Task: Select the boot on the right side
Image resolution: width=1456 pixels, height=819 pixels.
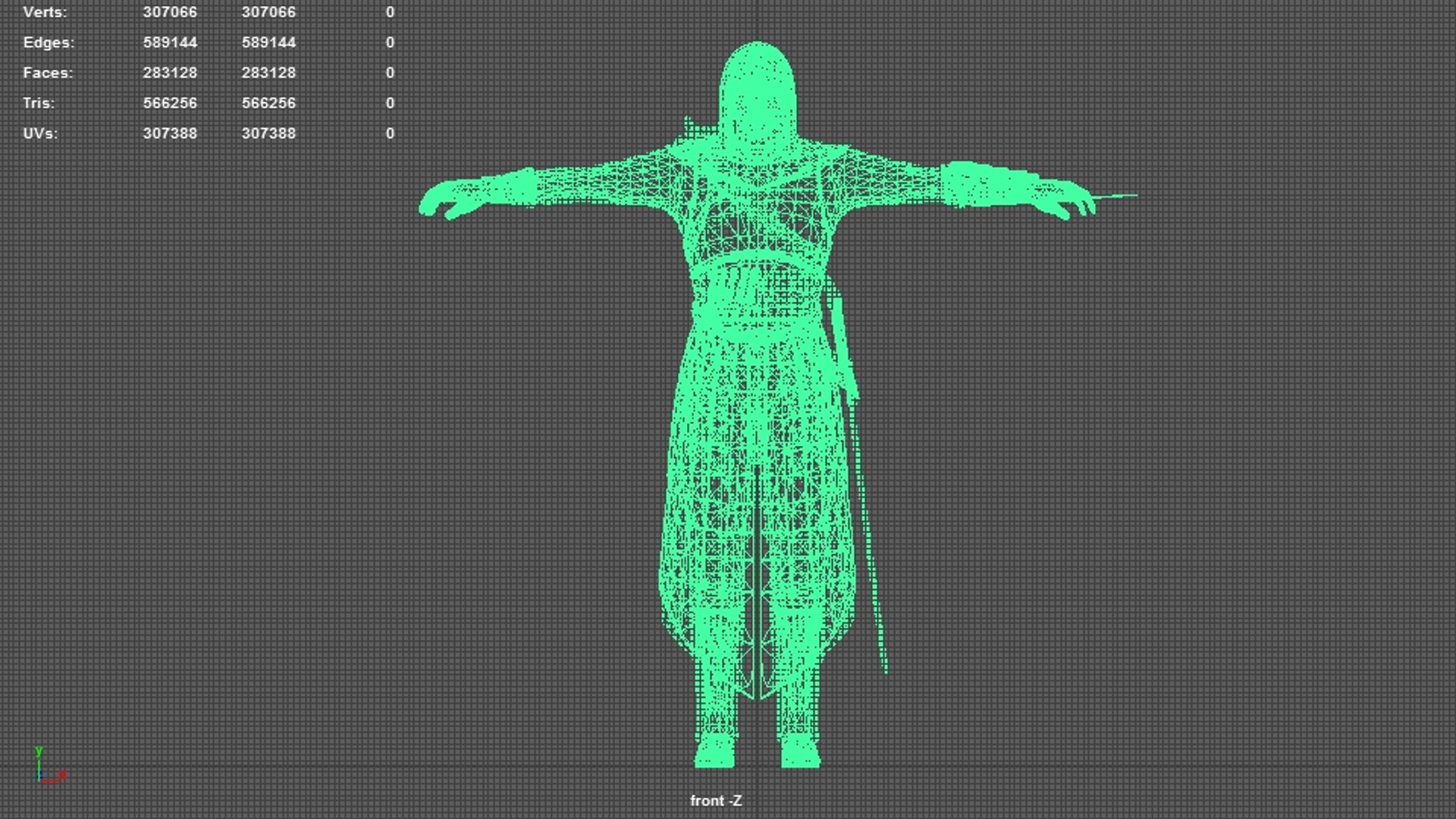Action: click(x=799, y=749)
